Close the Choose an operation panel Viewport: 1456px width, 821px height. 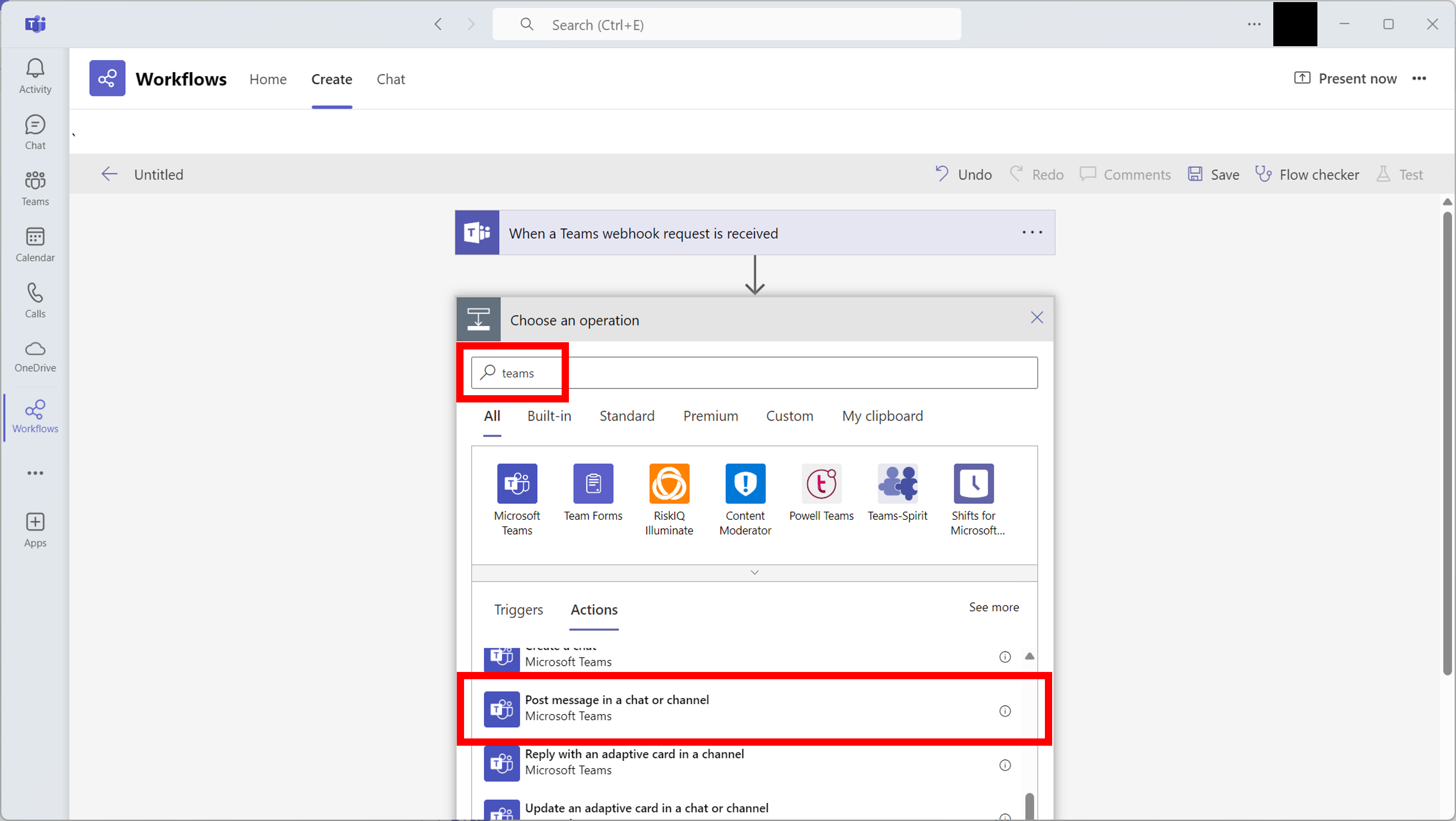point(1037,317)
